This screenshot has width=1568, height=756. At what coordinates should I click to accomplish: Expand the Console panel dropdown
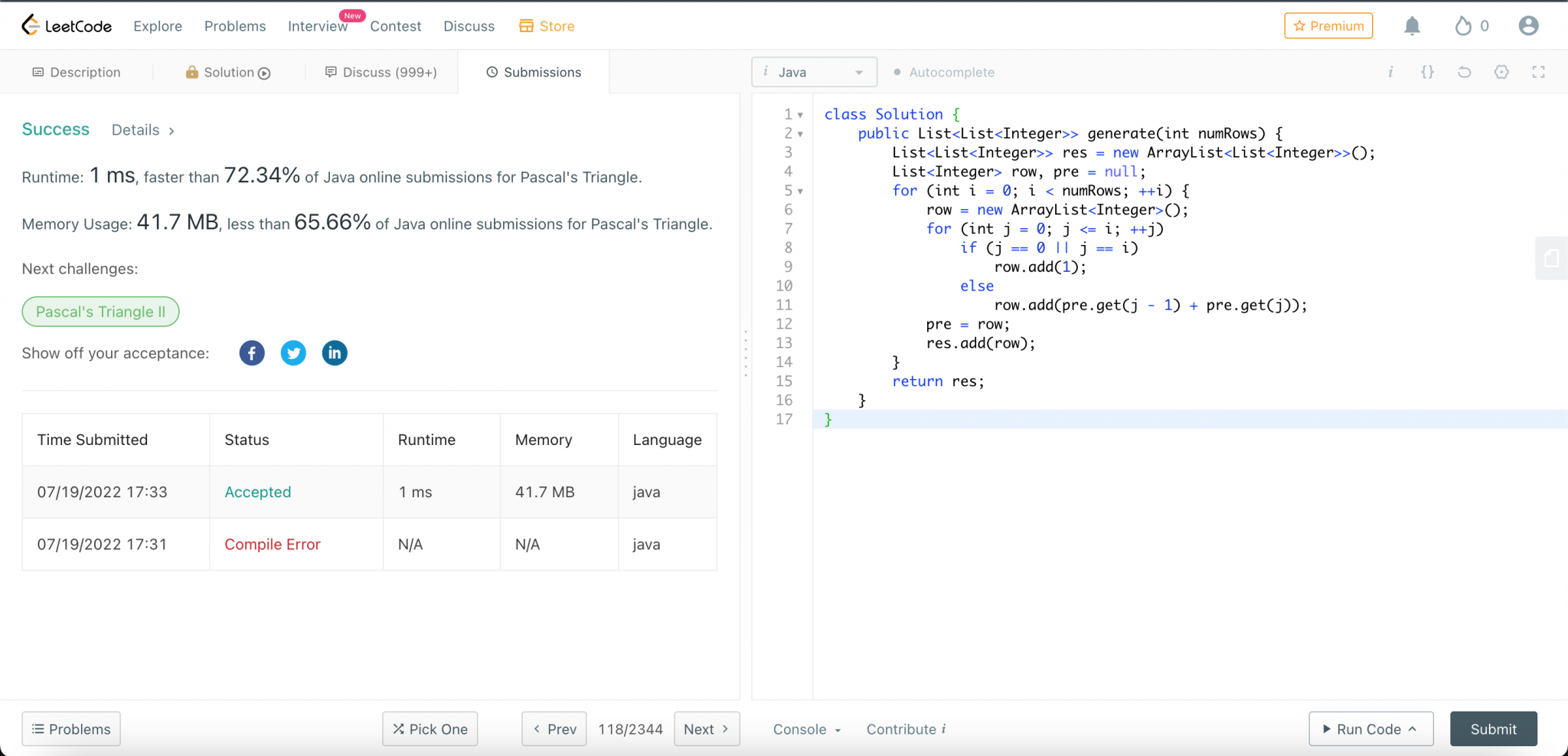(x=807, y=729)
